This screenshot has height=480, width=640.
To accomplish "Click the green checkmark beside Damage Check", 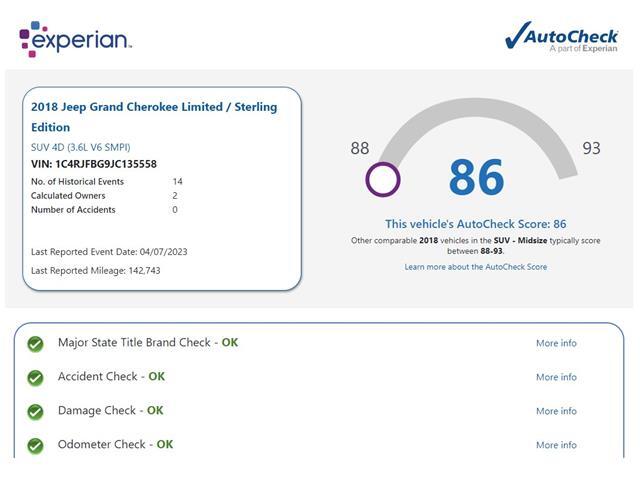I will coord(36,411).
